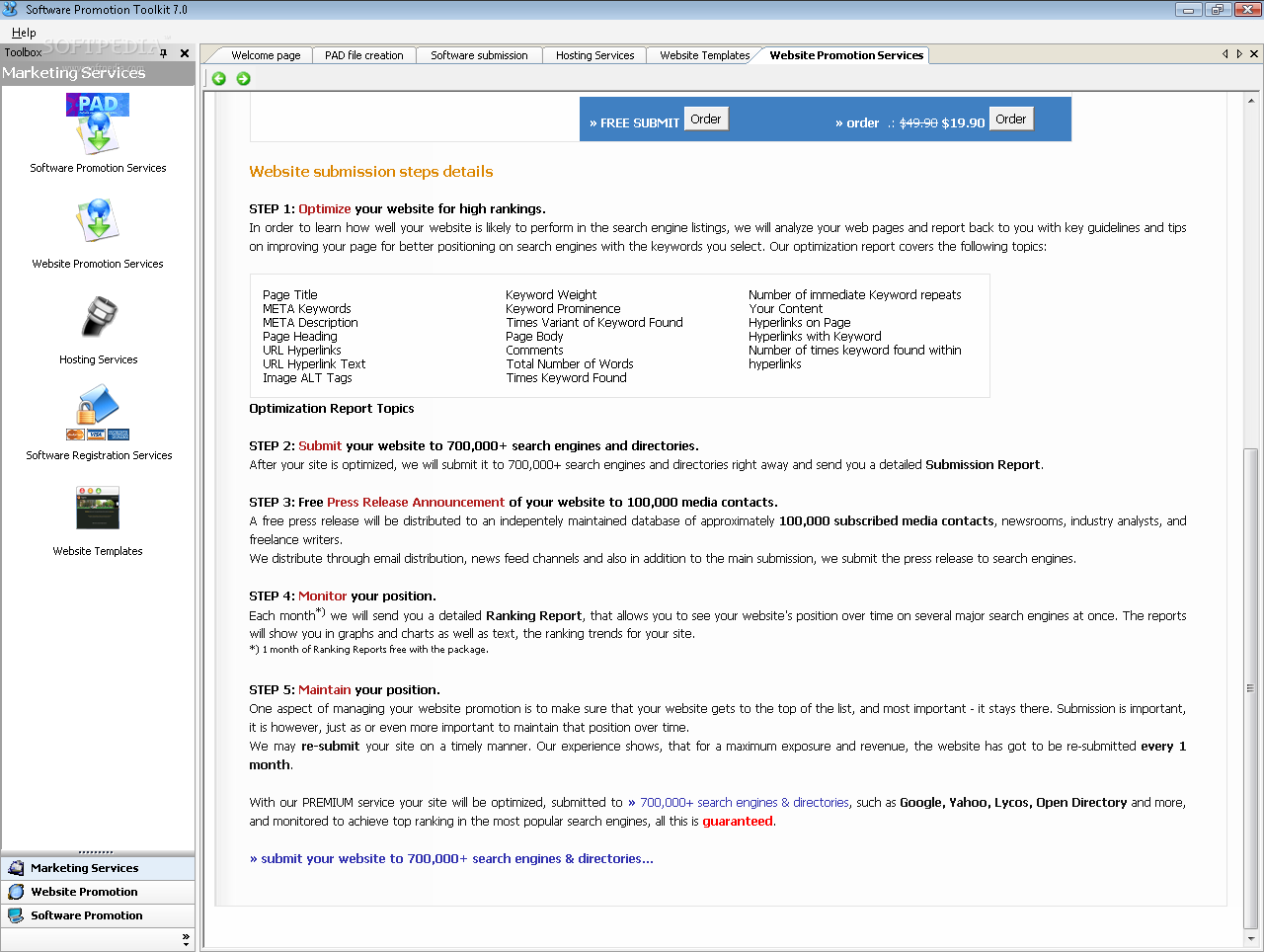
Task: Click the Keyword Weight topic entry
Action: coord(551,294)
